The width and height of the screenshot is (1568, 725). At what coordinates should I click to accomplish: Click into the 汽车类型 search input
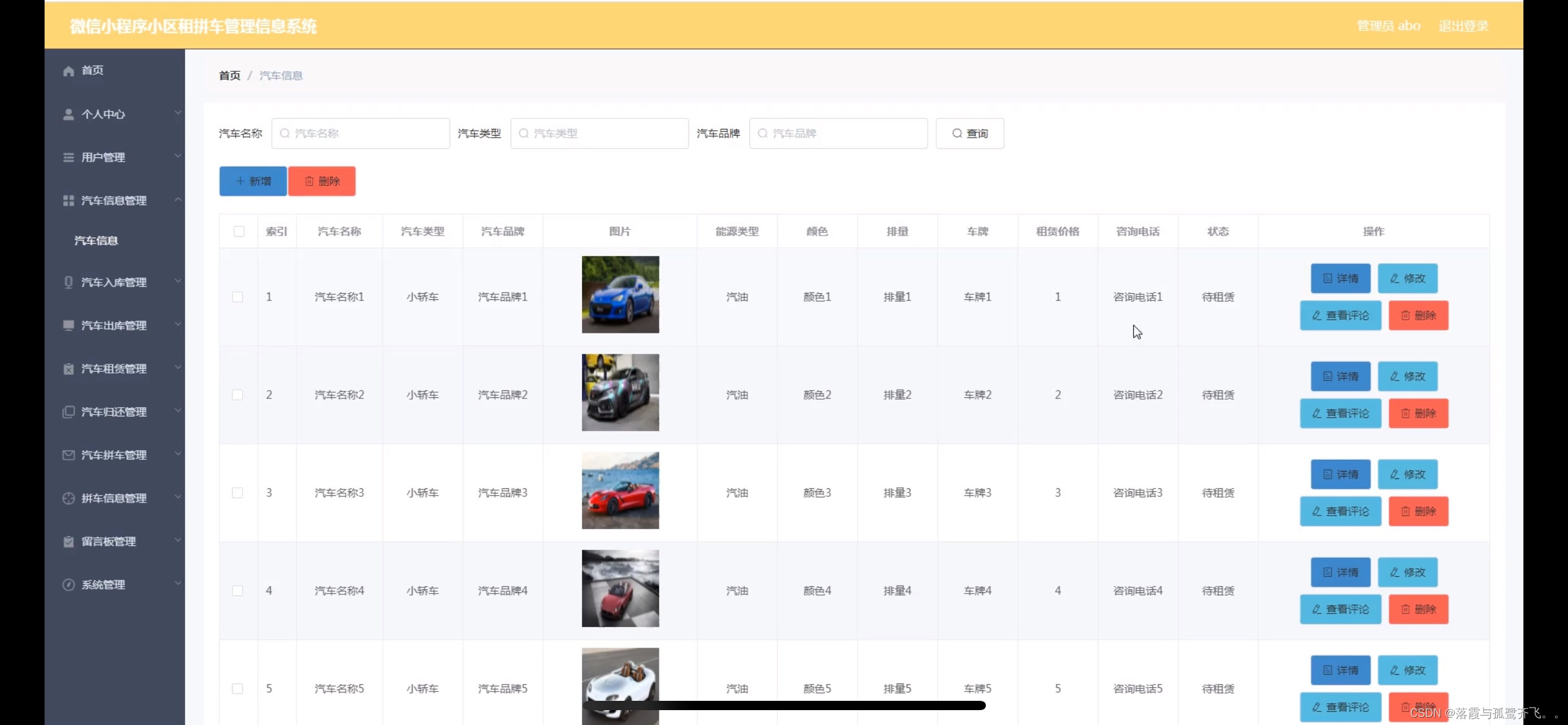pos(599,133)
